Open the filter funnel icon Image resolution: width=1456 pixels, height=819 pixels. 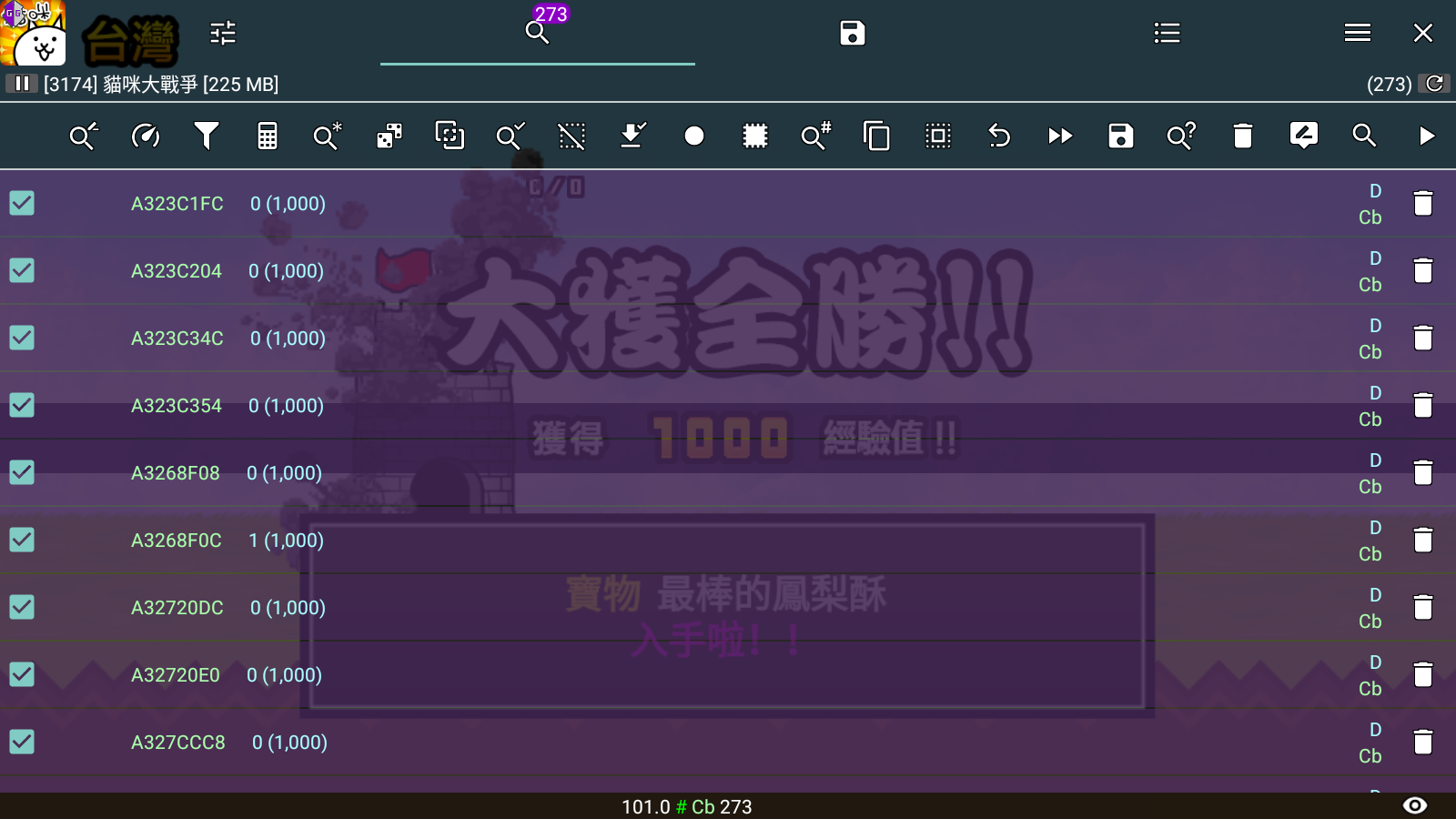click(207, 136)
